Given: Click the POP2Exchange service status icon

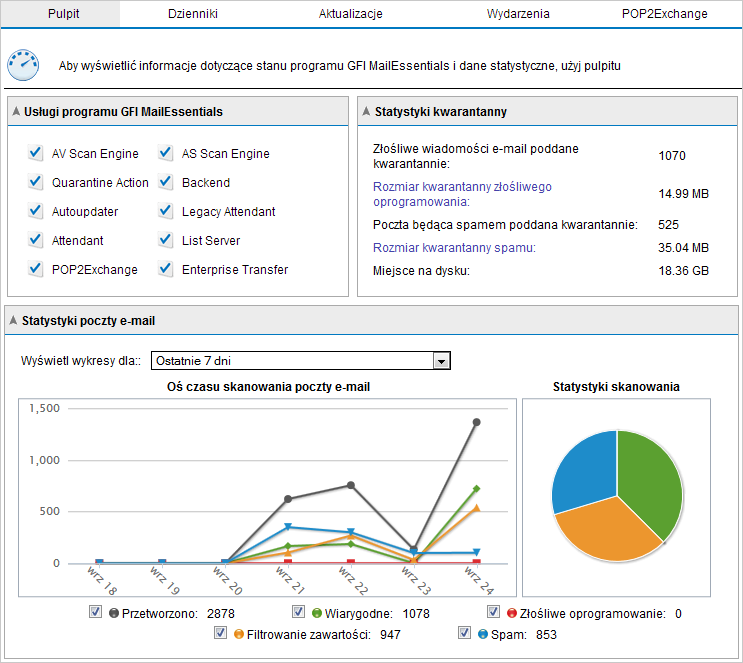Looking at the screenshot, I should point(36,270).
